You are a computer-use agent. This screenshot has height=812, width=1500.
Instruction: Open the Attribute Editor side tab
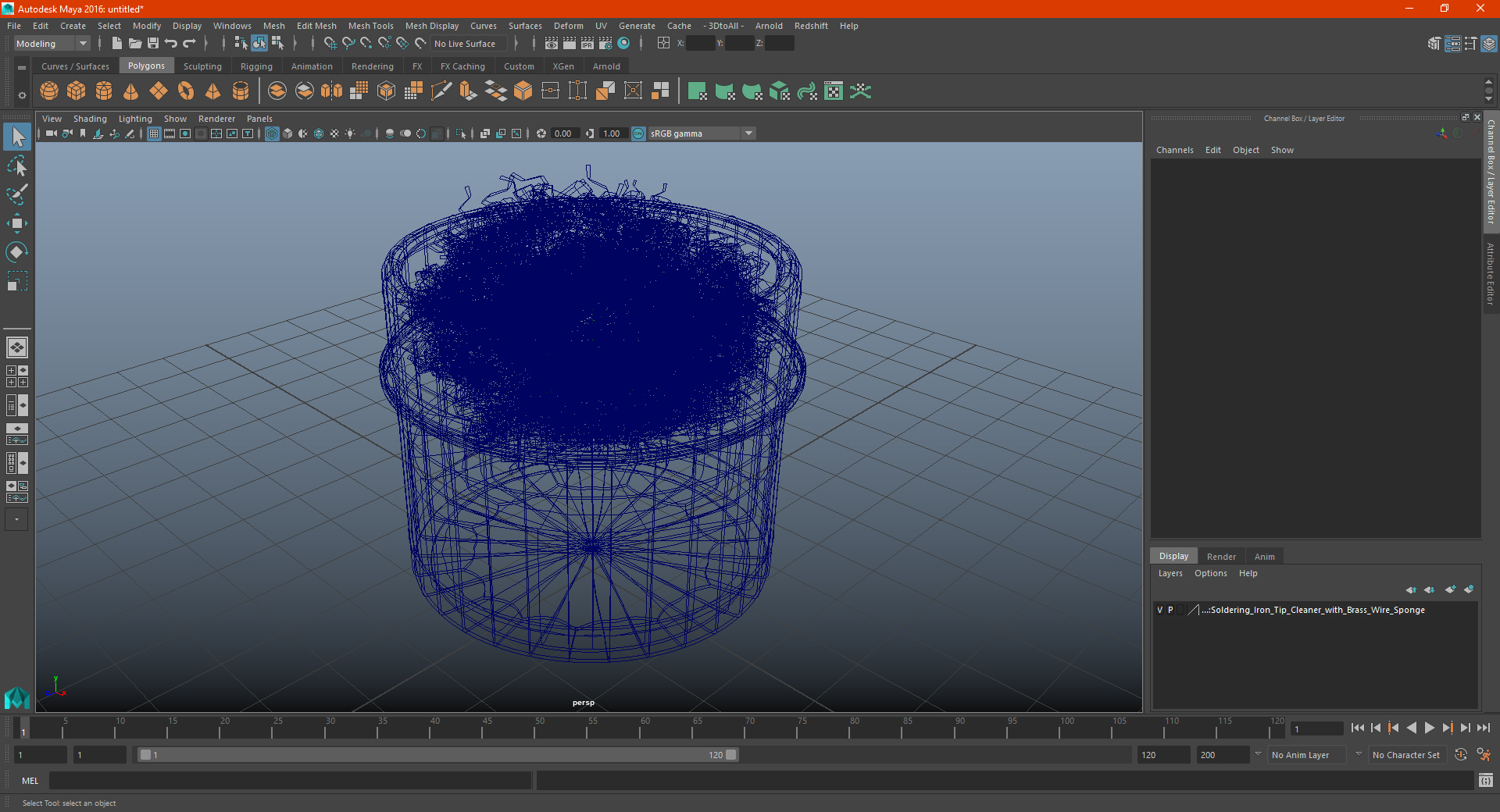pos(1491,273)
